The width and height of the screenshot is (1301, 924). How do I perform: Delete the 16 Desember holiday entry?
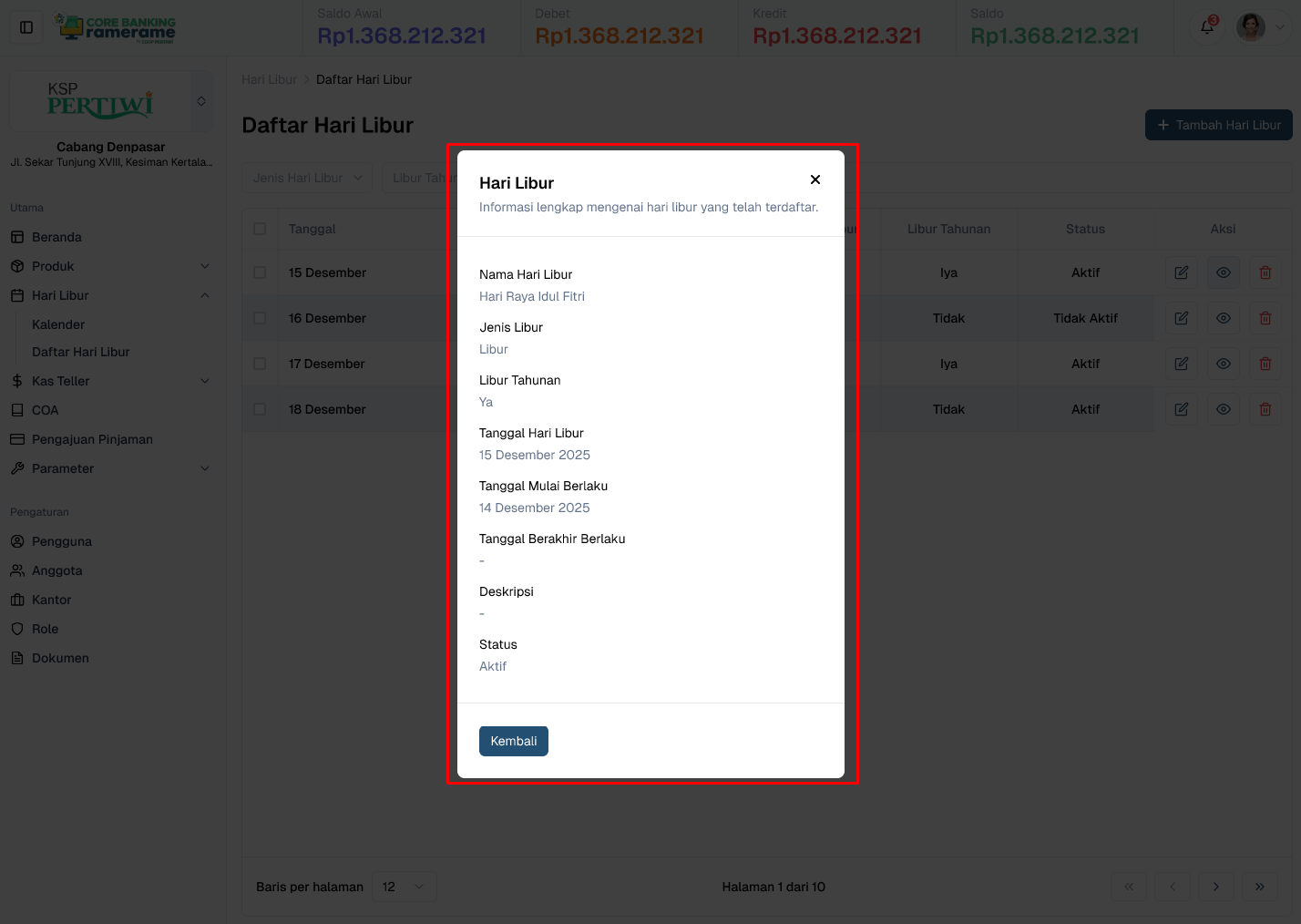click(1265, 317)
